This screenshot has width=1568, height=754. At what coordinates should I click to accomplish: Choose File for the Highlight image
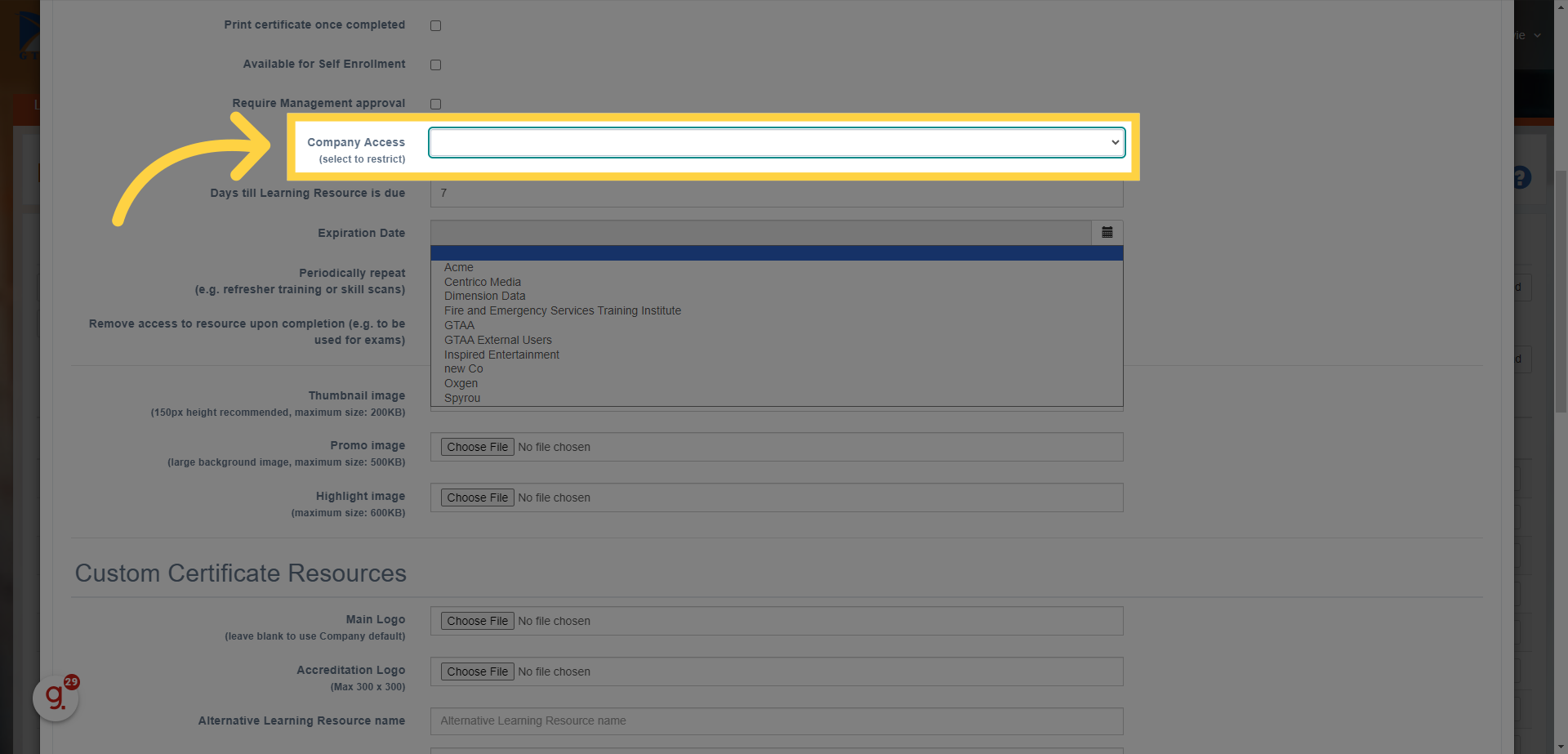478,497
